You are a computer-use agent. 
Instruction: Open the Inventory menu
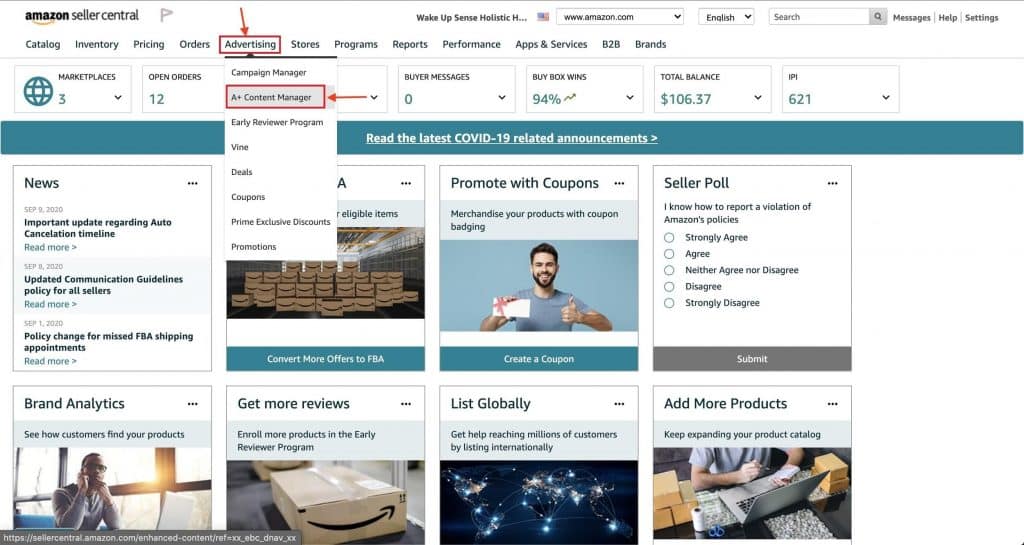pyautogui.click(x=97, y=44)
